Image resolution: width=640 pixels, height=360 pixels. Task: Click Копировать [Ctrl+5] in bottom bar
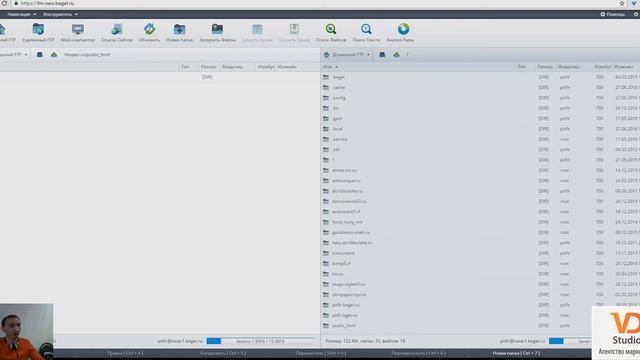(x=223, y=353)
